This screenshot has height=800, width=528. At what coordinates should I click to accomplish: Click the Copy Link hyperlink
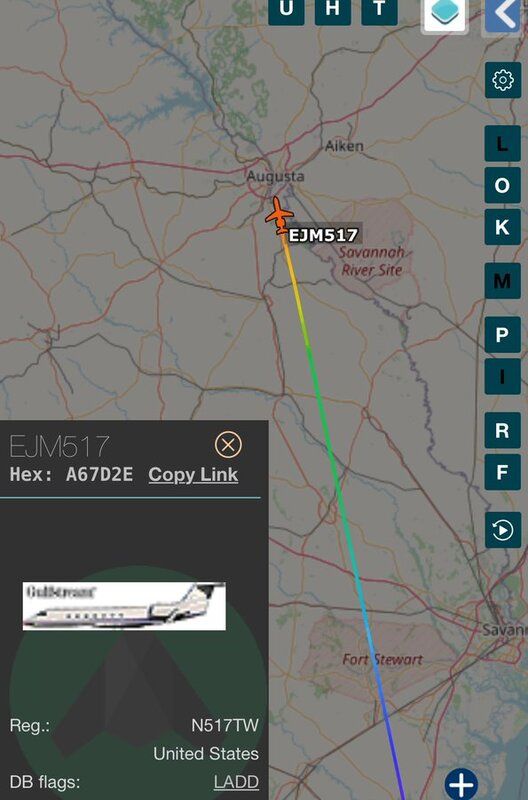[x=193, y=474]
